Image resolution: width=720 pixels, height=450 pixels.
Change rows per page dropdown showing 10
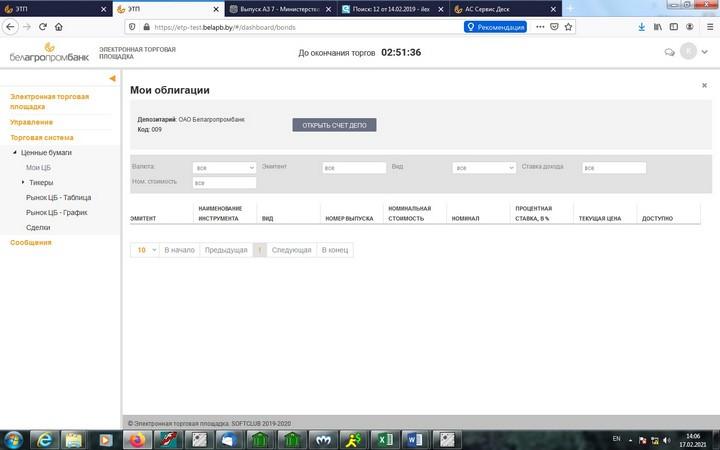point(145,250)
